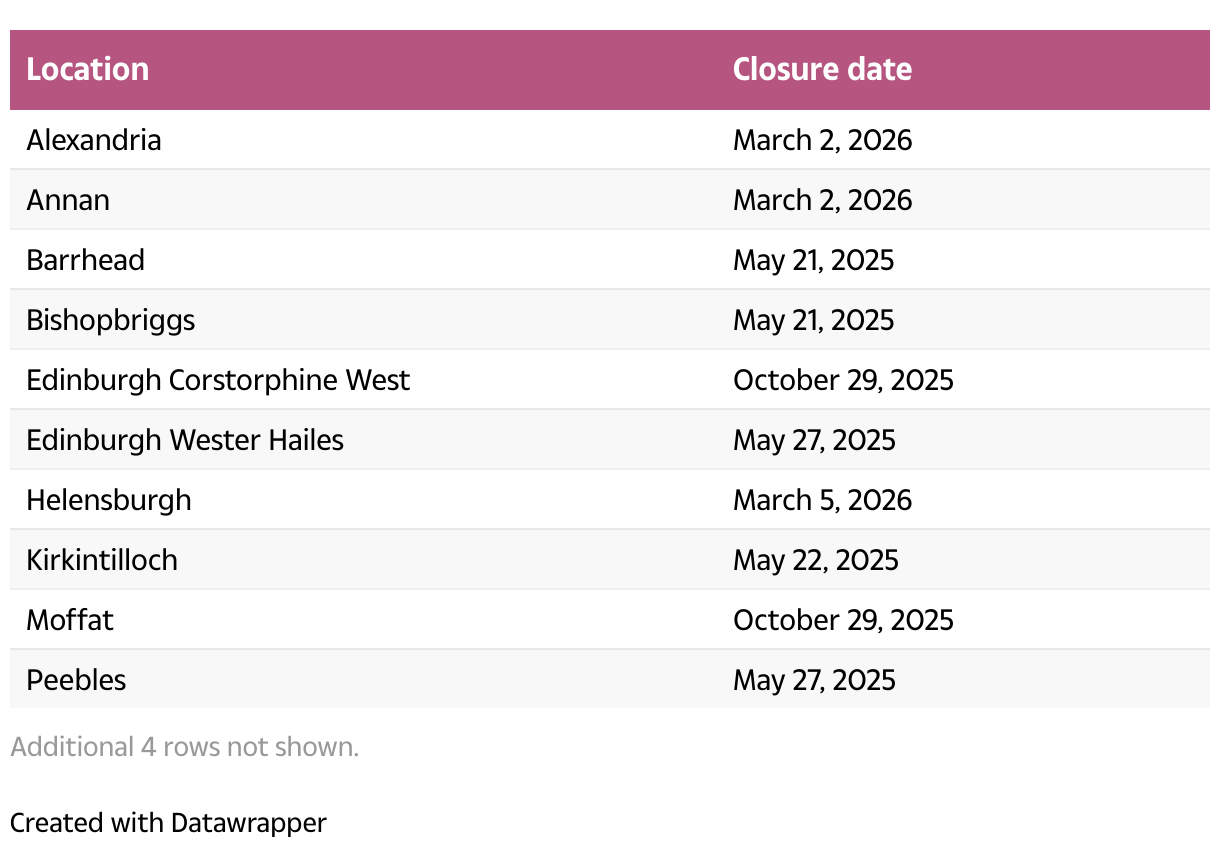Viewport: 1220px width, 850px height.
Task: Click Edinburgh Corstorphine West entry
Action: tap(218, 379)
